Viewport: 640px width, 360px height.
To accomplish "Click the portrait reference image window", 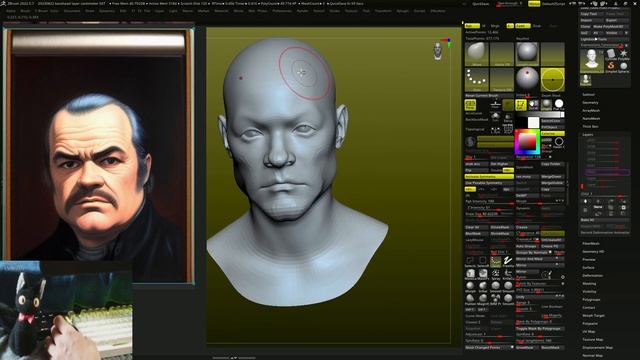I will click(x=98, y=155).
